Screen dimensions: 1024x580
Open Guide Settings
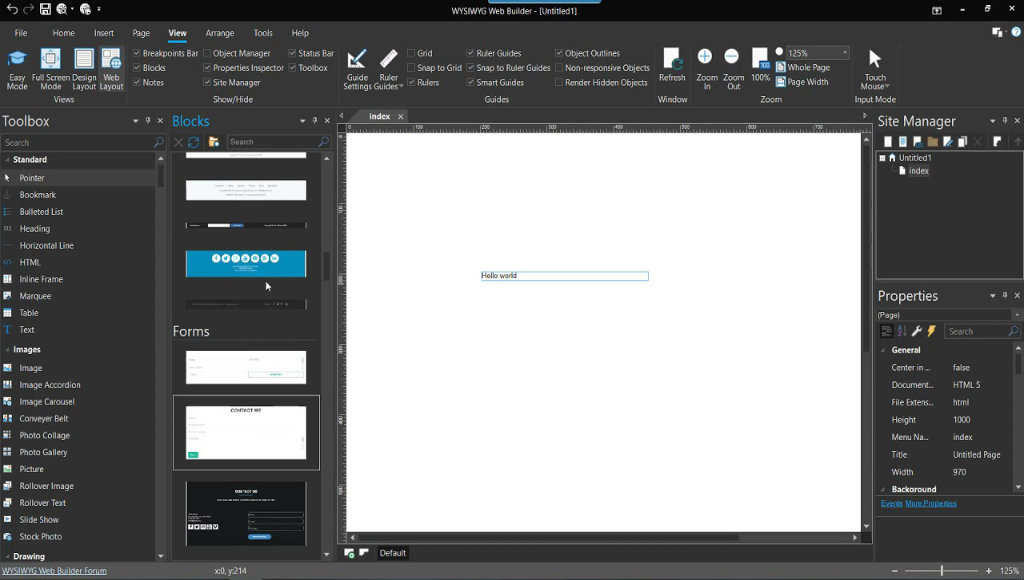357,69
